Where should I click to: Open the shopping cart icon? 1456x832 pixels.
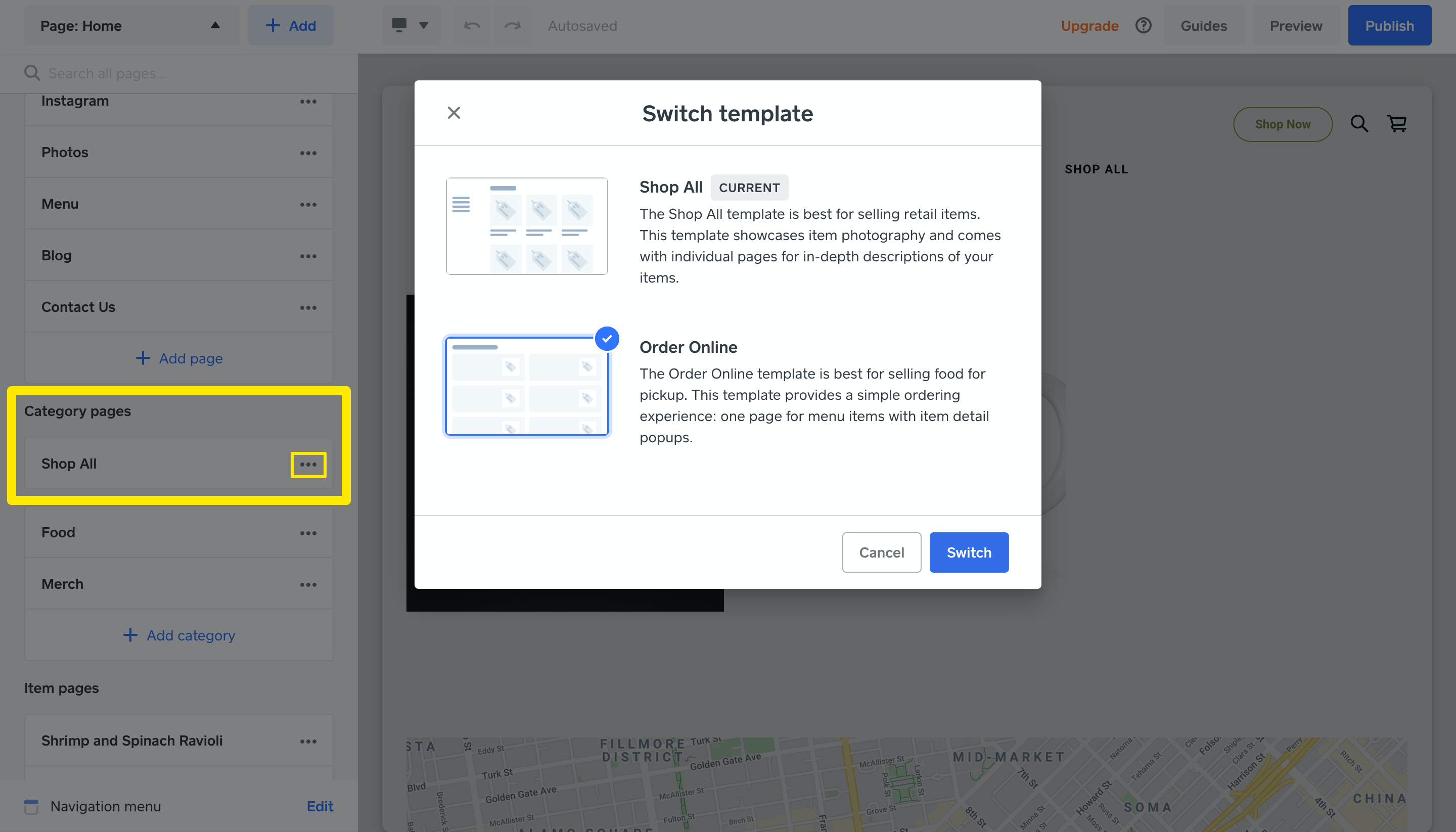point(1397,123)
